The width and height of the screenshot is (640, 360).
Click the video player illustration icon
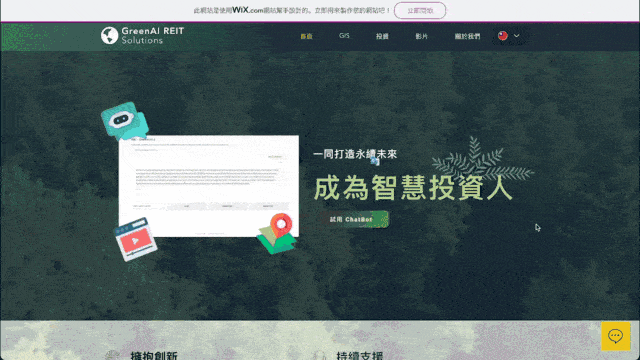136,239
